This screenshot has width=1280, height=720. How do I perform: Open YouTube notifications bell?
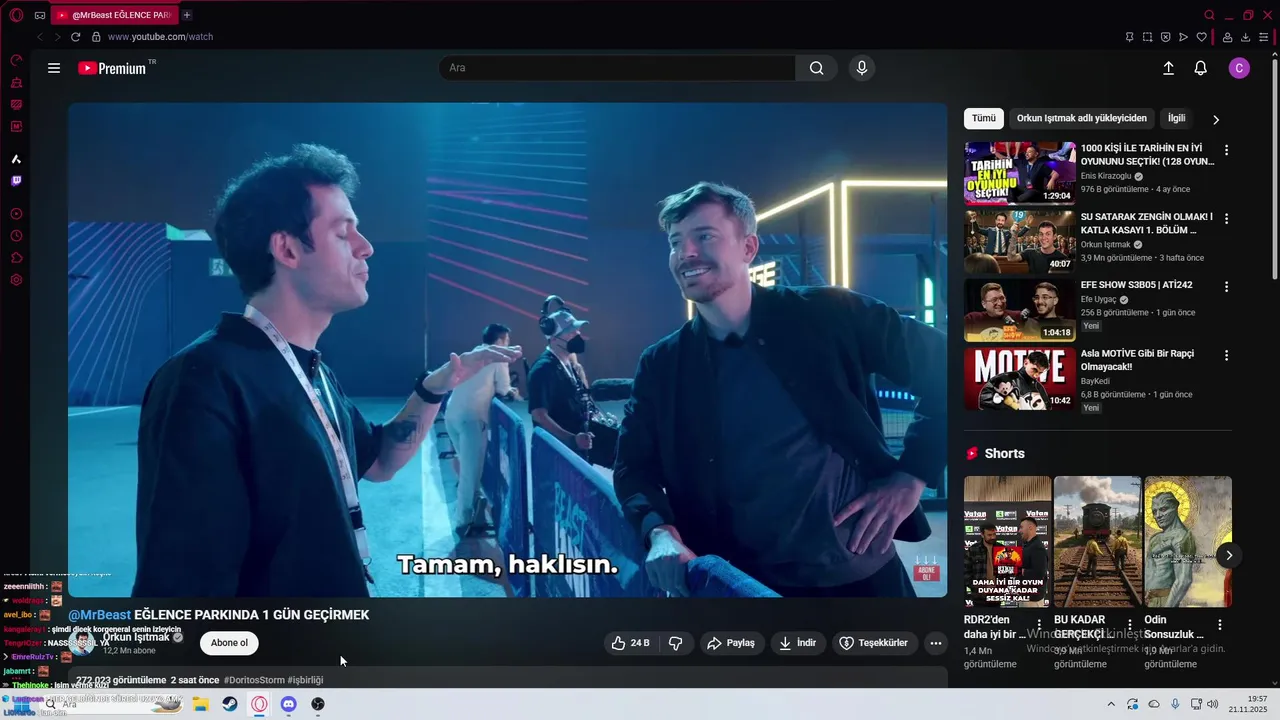coord(1201,68)
